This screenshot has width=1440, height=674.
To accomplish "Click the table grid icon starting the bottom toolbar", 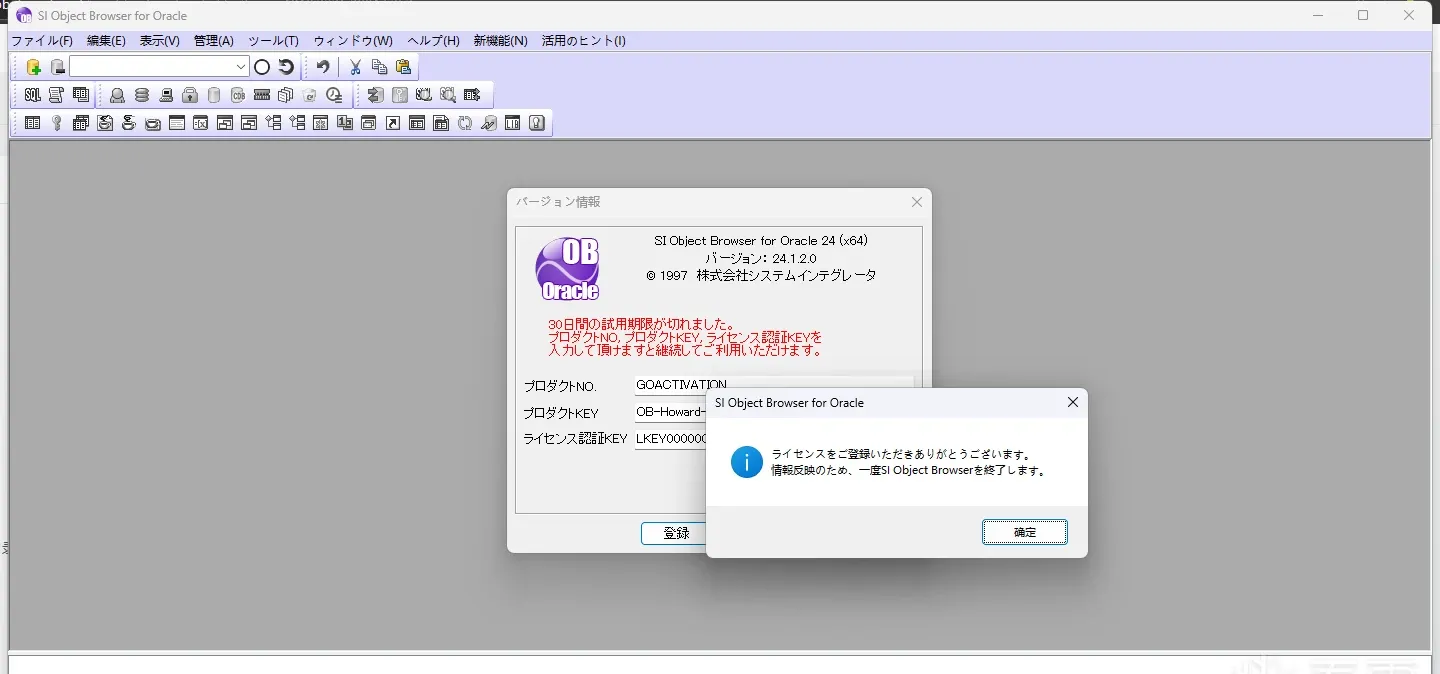I will tap(32, 123).
